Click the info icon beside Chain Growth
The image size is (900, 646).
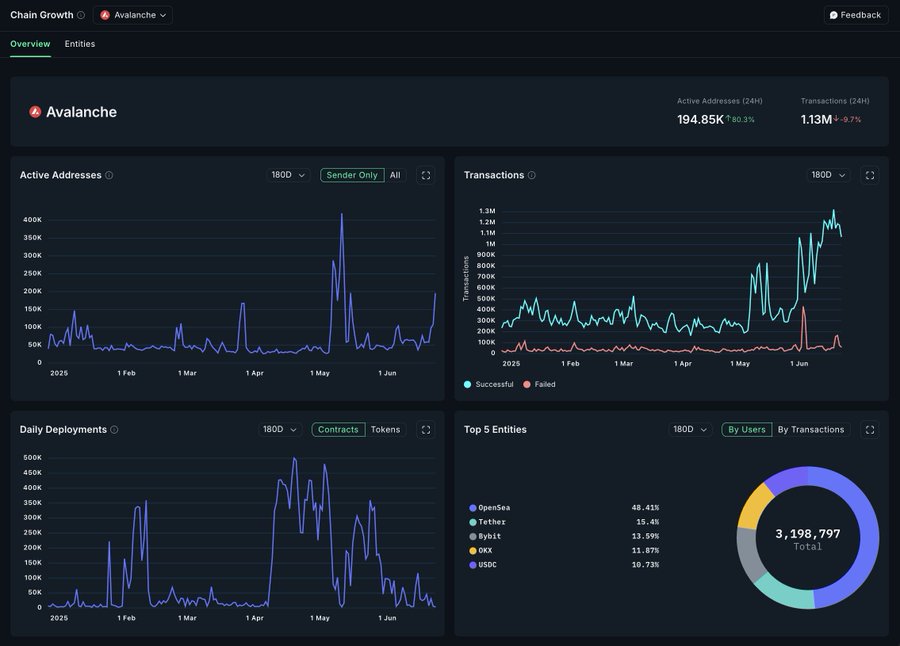tap(81, 15)
